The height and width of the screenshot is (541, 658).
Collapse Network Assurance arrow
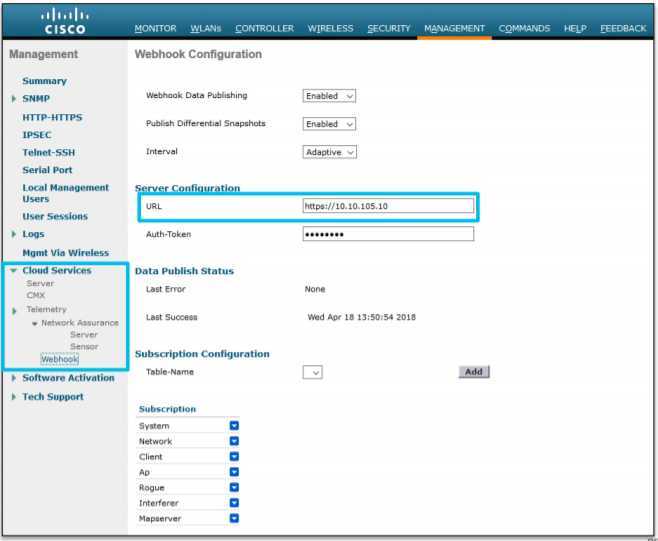(35, 324)
